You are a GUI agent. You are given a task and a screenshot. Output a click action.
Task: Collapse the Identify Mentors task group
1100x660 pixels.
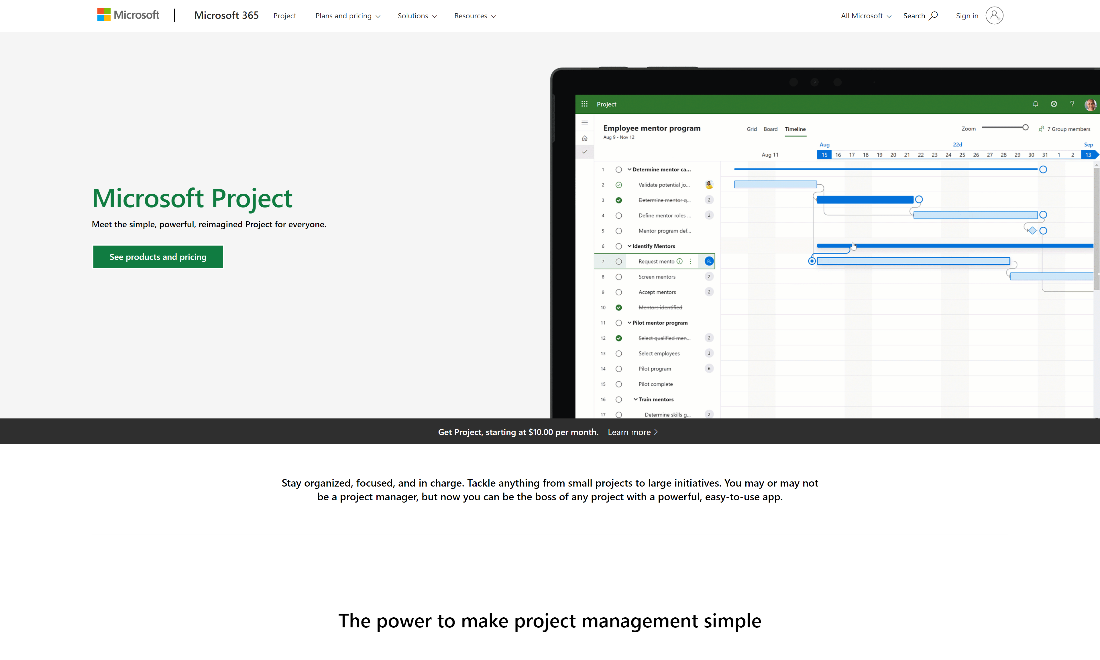pos(629,246)
